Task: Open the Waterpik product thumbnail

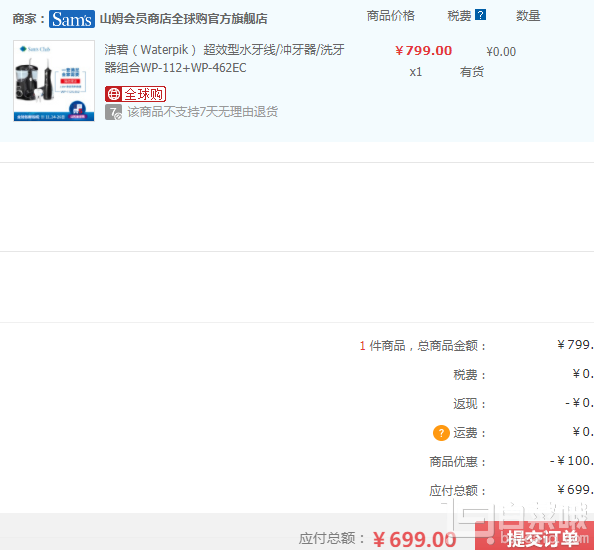Action: [54, 81]
